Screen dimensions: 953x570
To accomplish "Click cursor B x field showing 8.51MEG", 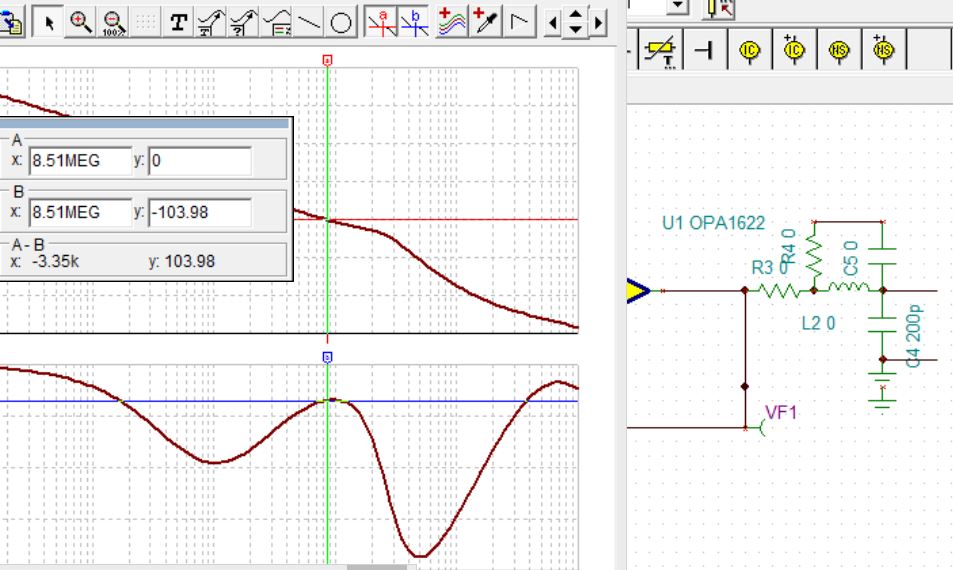I will (80, 213).
